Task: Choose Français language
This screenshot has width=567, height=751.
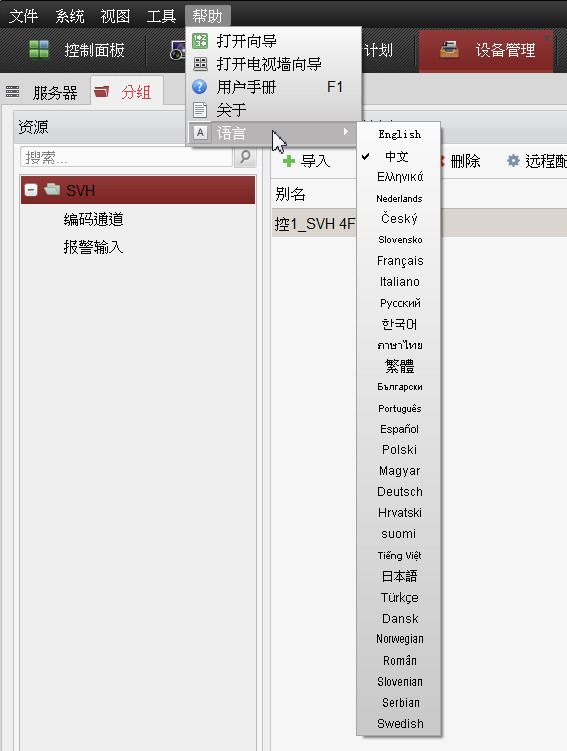Action: pyautogui.click(x=398, y=261)
